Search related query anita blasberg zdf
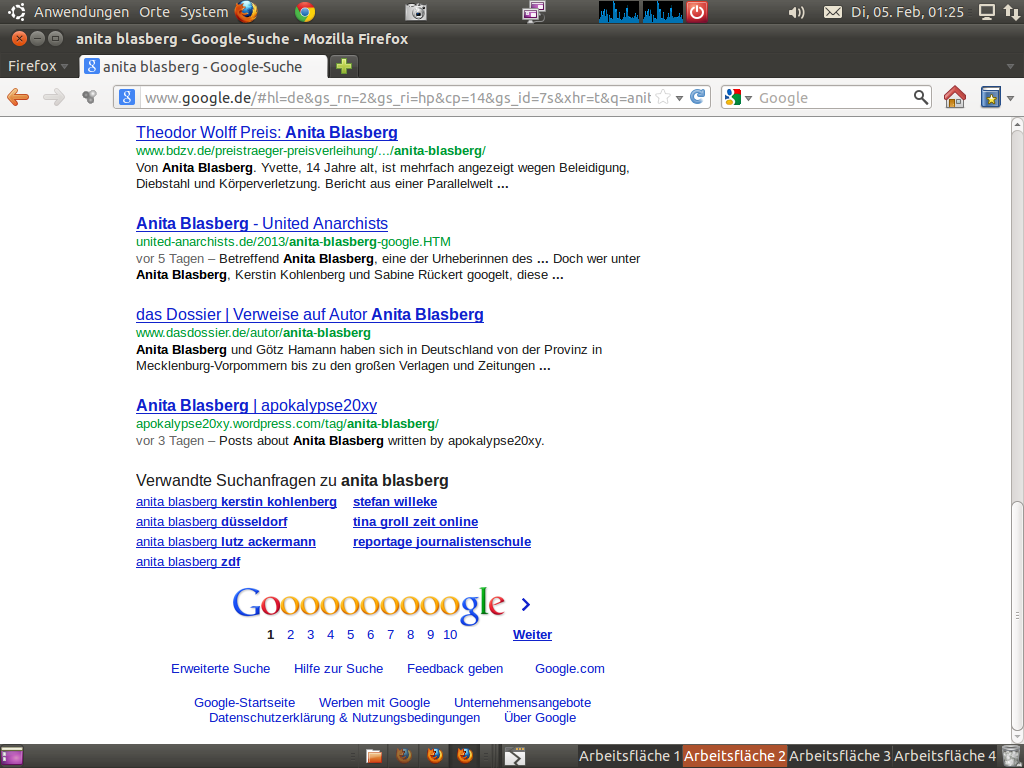Image resolution: width=1024 pixels, height=768 pixels. 188,562
